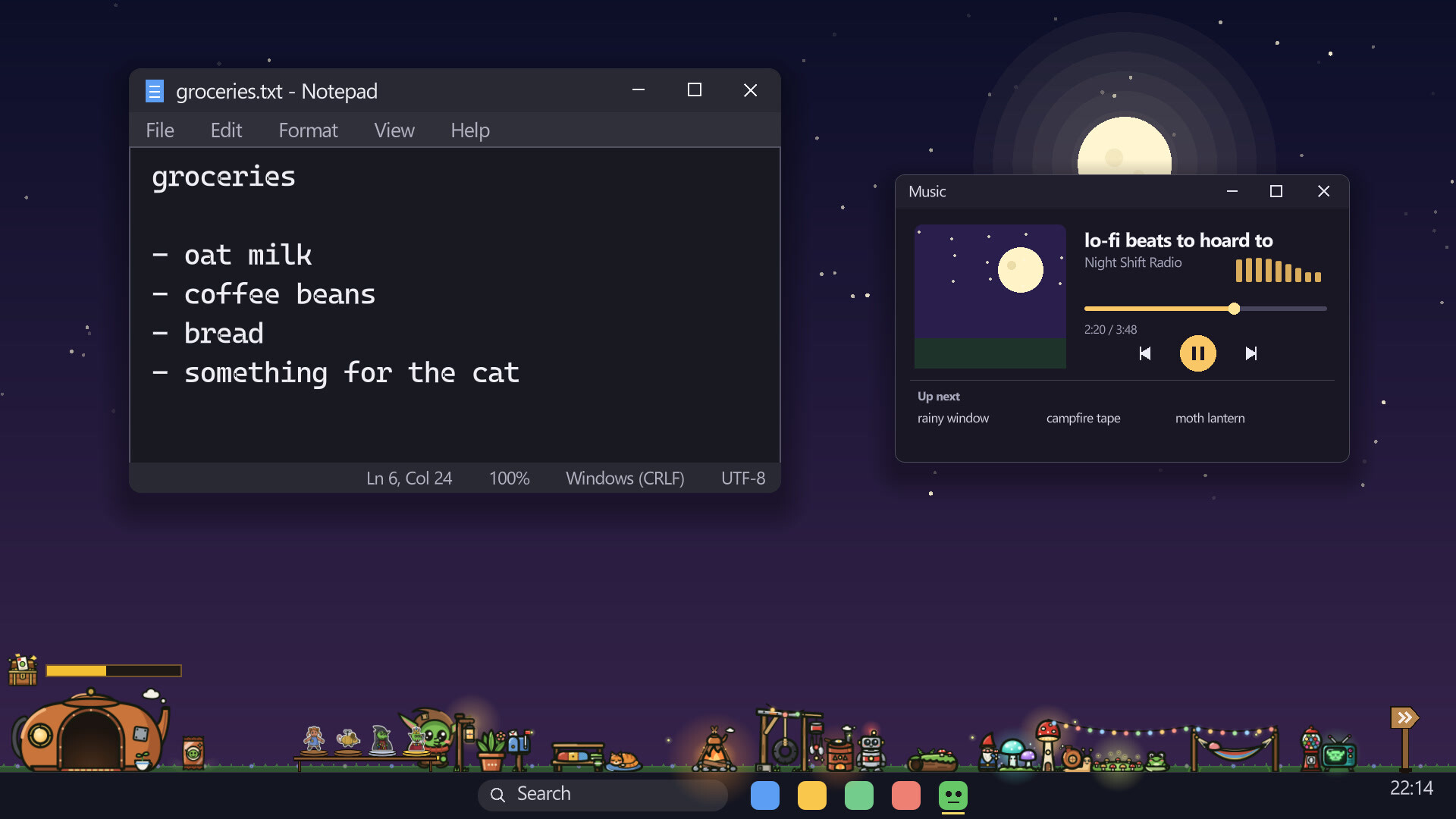
Task: Open the yellow taskbar app
Action: pos(812,795)
